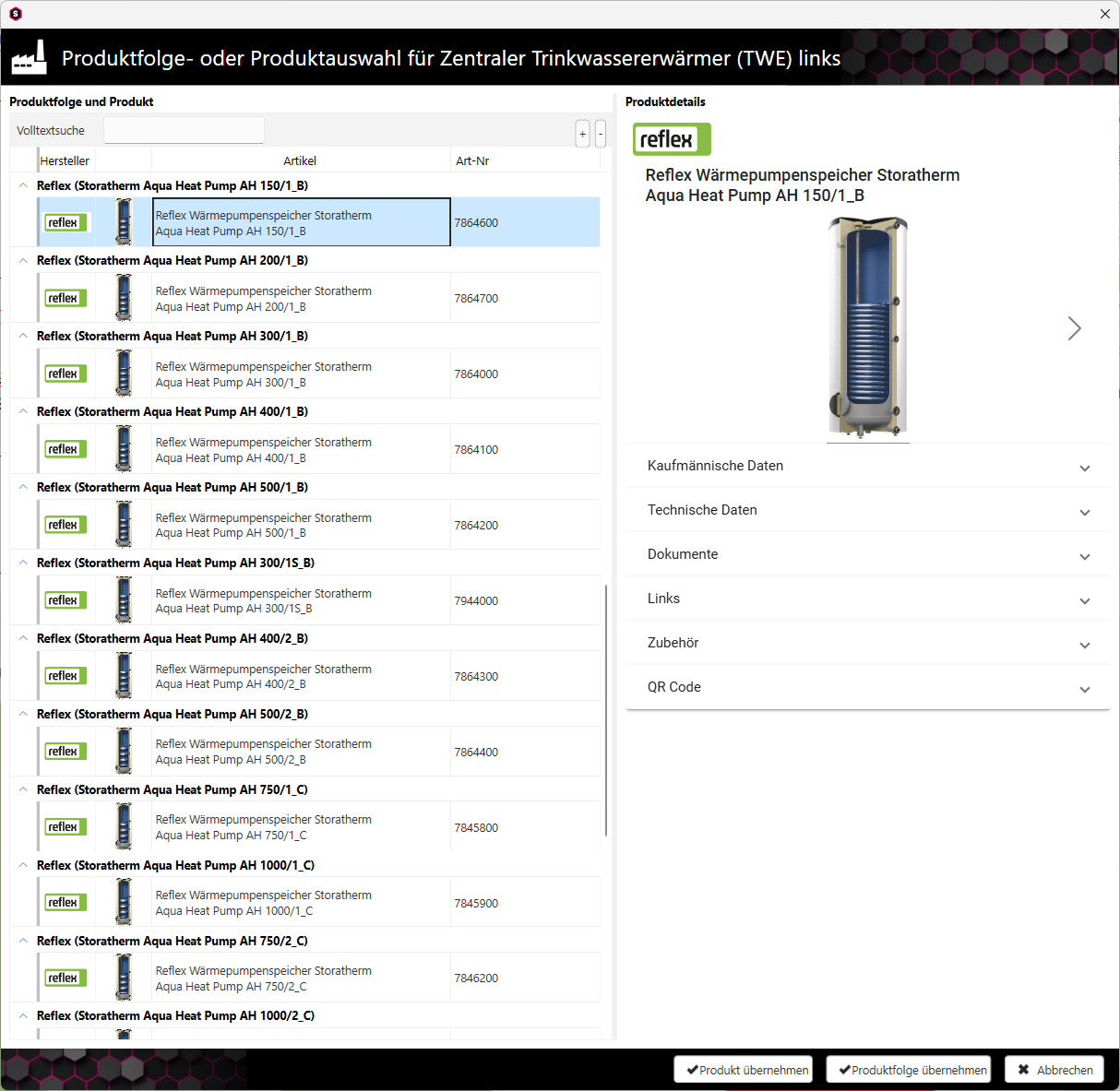Click the reflex logo in AH 200/1_B row
The width and height of the screenshot is (1120, 1091).
point(66,298)
